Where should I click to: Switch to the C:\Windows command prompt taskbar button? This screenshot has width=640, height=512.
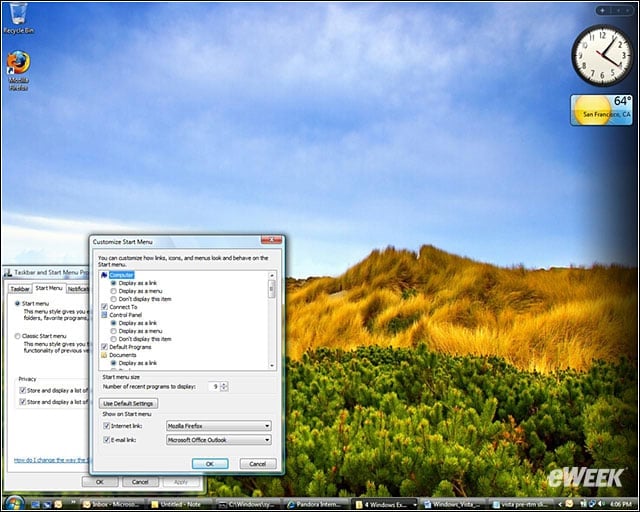point(247,504)
